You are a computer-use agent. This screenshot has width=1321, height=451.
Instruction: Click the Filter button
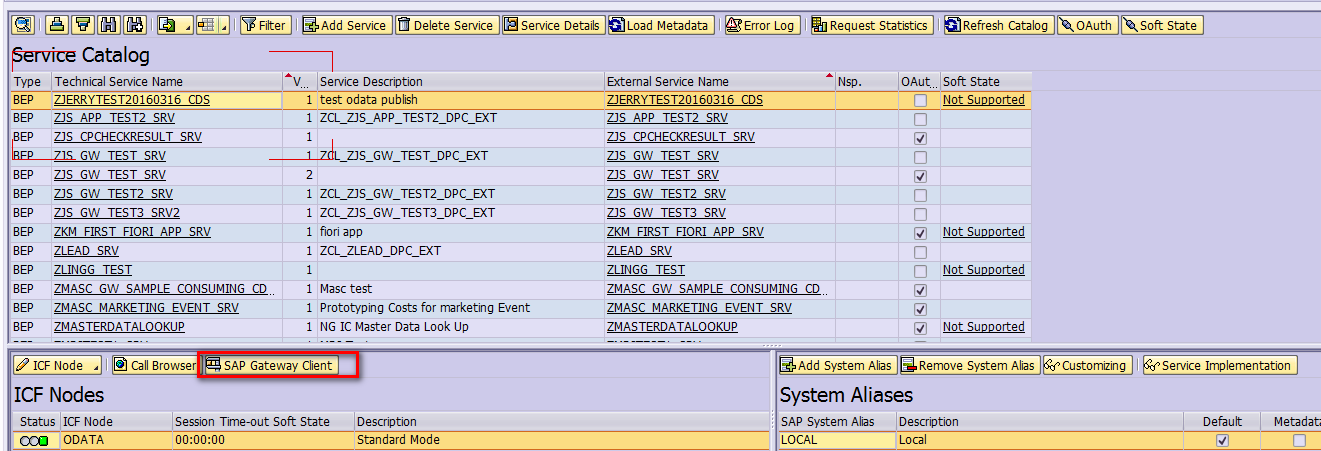264,25
